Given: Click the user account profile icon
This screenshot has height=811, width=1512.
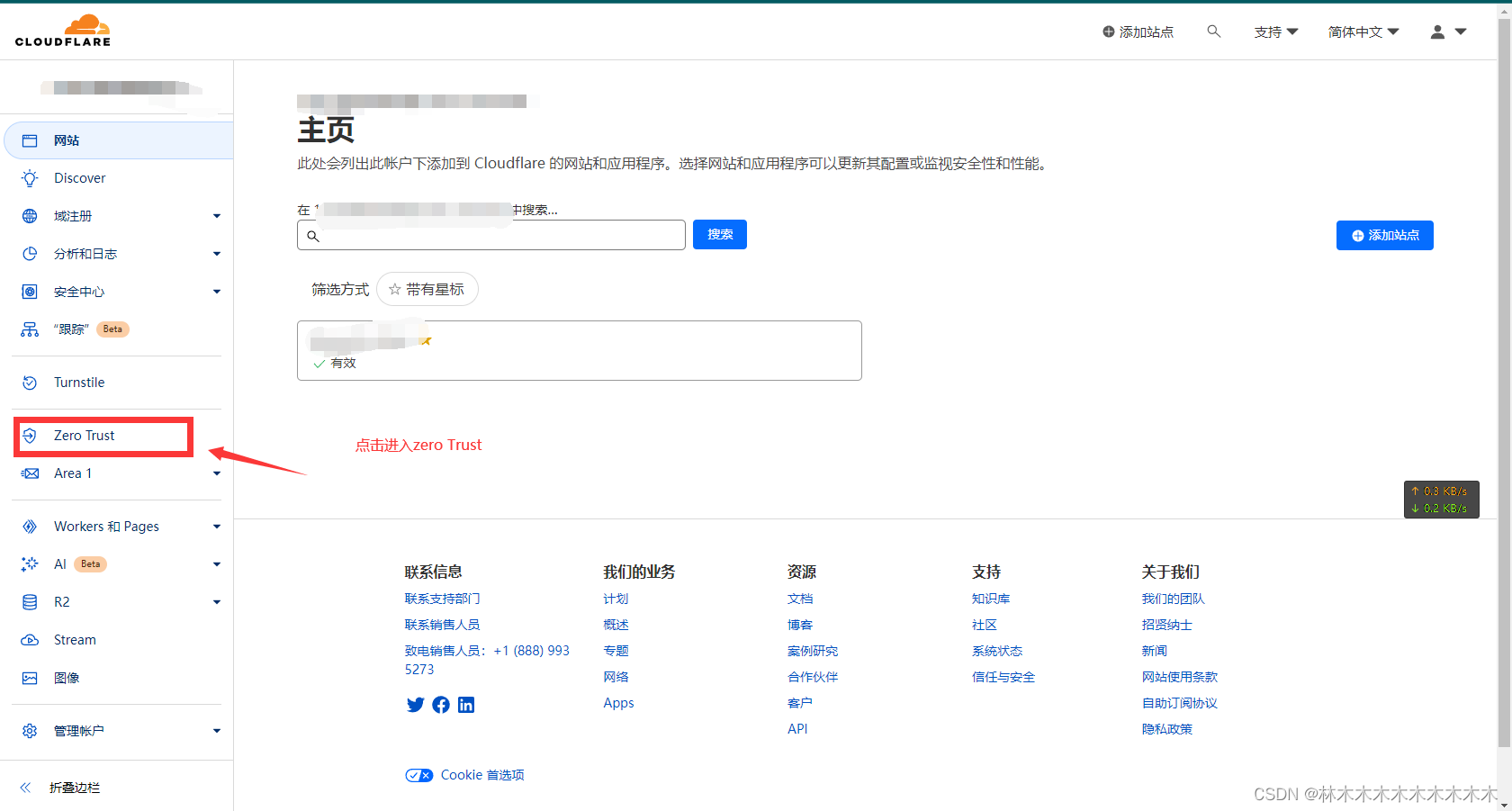Looking at the screenshot, I should 1437,32.
